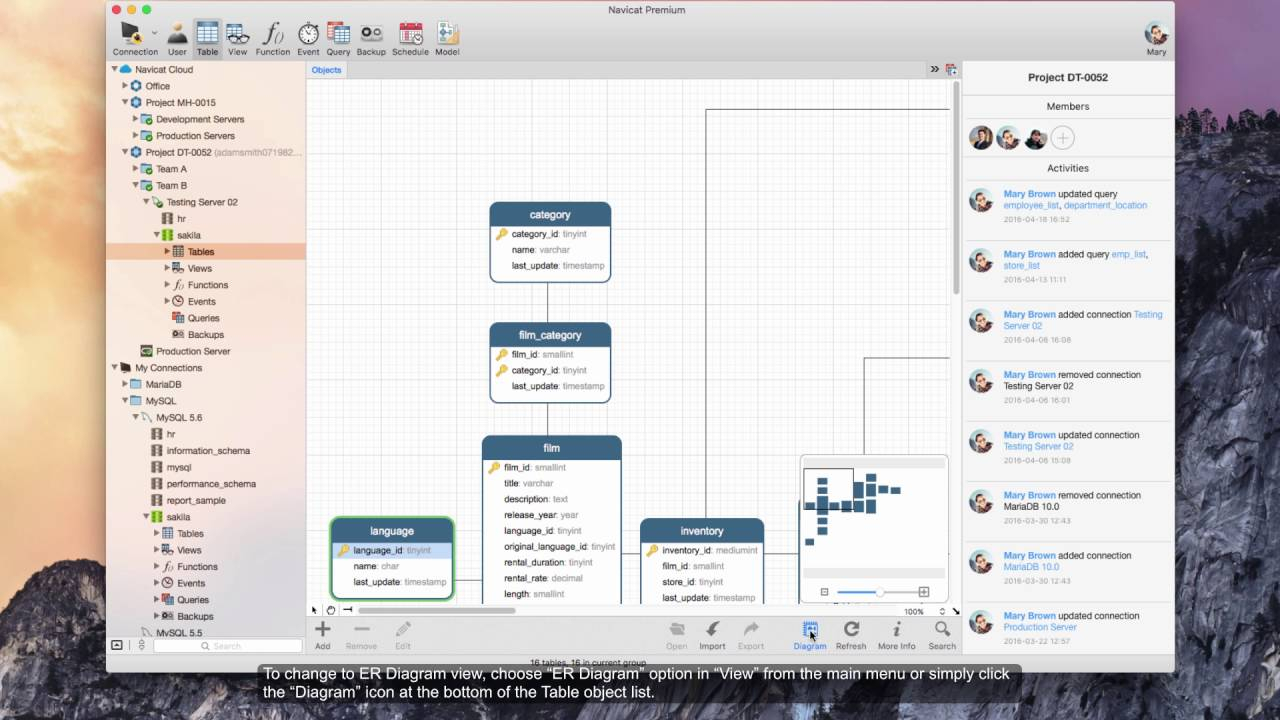The image size is (1280, 720).
Task: Open the store_list query link
Action: tap(1021, 266)
